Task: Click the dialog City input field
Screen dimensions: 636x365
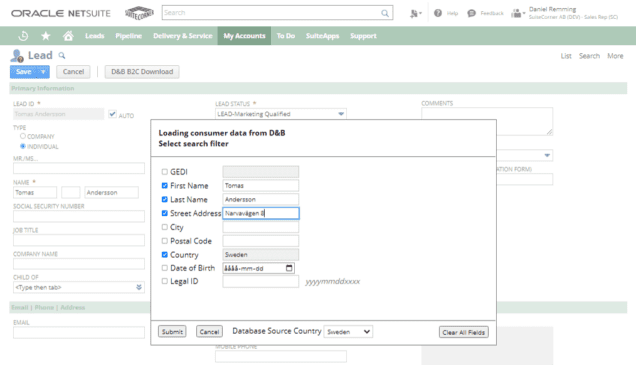Action: point(261,227)
